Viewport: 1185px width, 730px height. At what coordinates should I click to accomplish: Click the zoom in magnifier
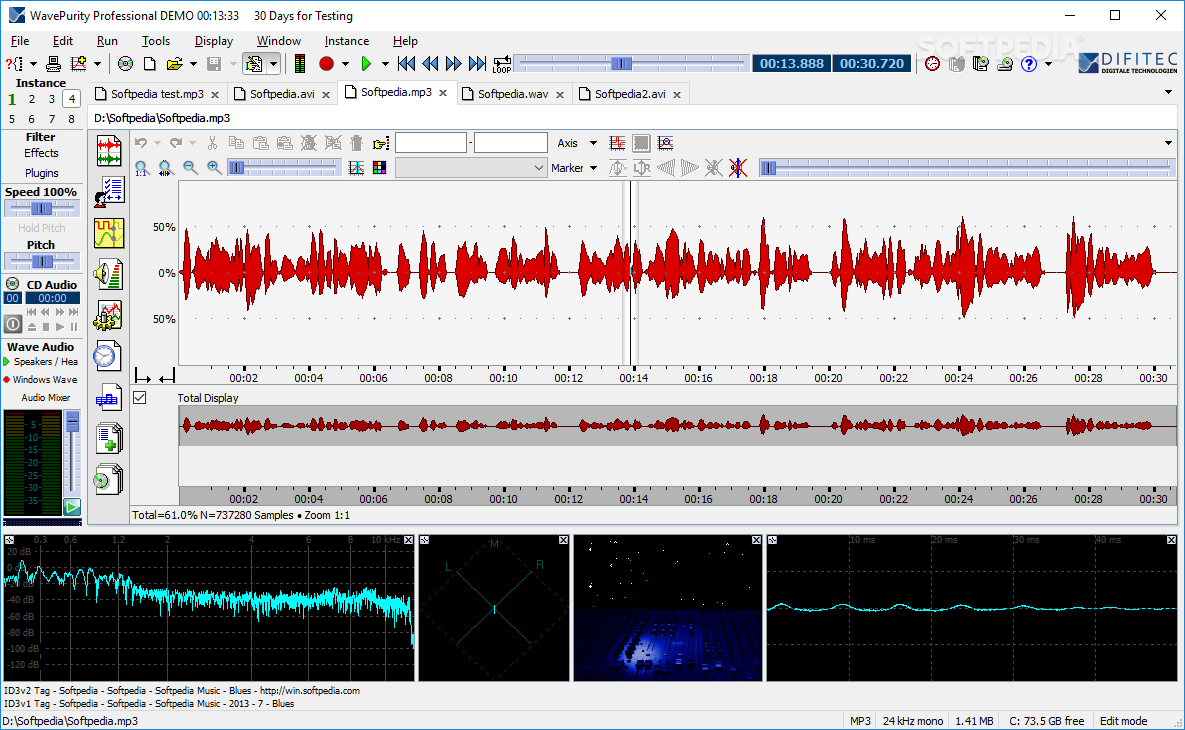click(215, 168)
